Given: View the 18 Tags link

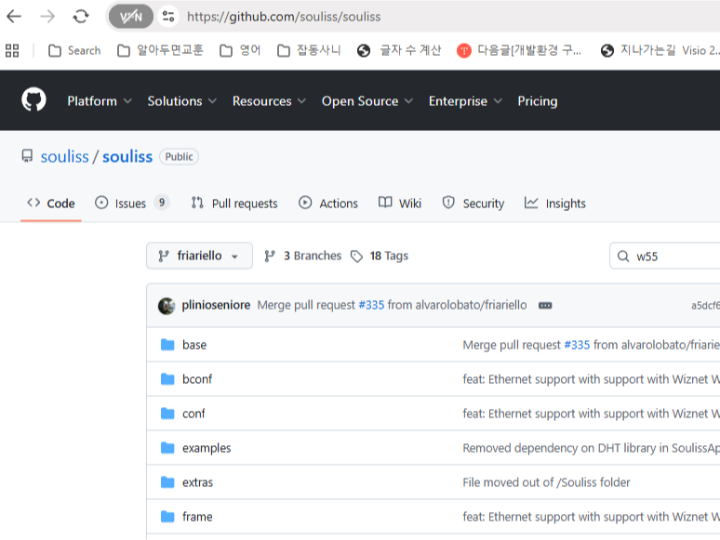Looking at the screenshot, I should (x=379, y=256).
